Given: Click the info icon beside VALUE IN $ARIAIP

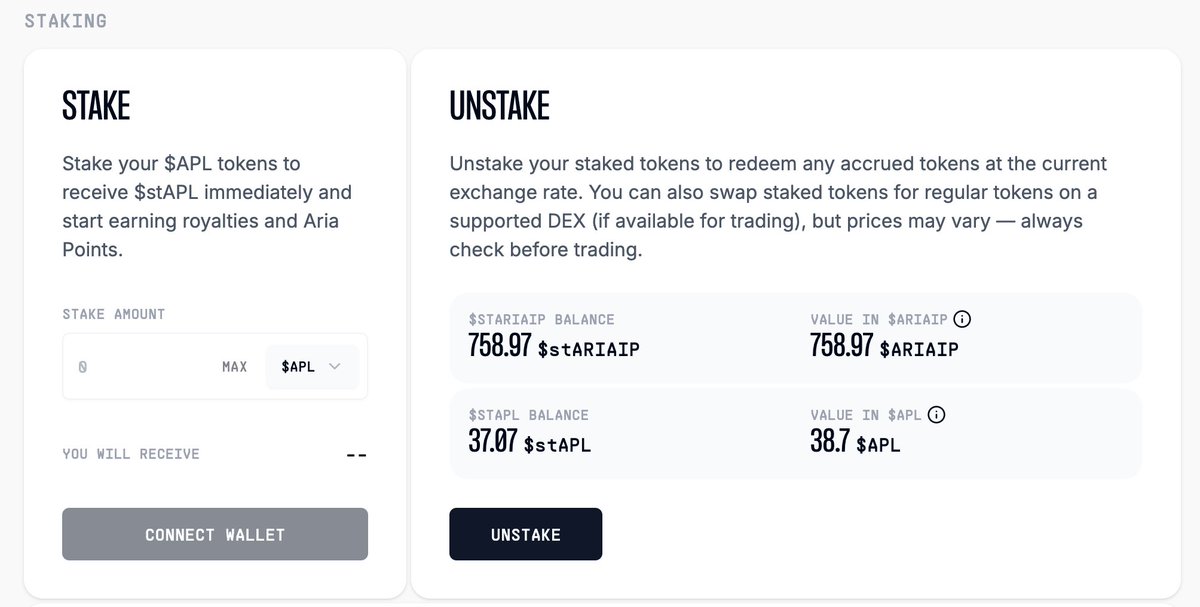Looking at the screenshot, I should [962, 319].
